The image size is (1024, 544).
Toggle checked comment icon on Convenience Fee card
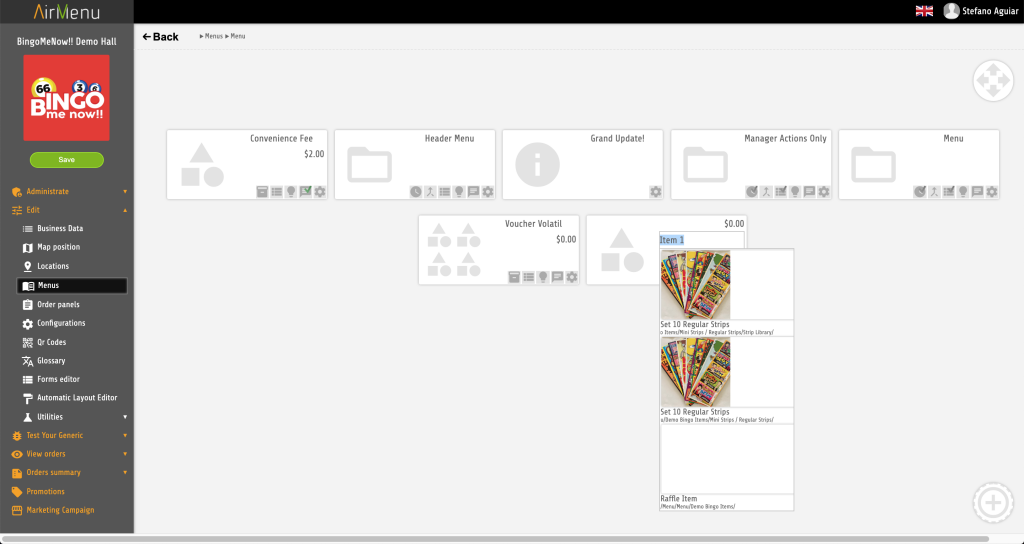point(305,192)
